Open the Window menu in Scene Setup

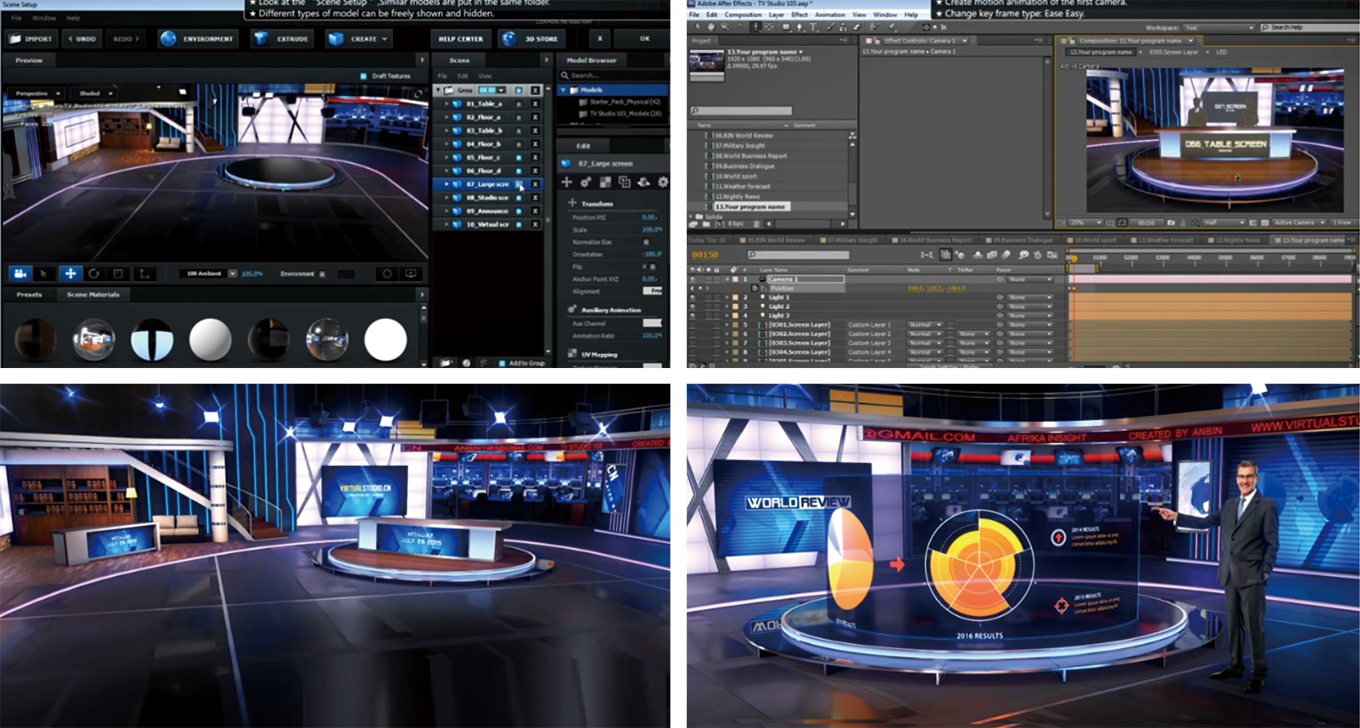(44, 18)
